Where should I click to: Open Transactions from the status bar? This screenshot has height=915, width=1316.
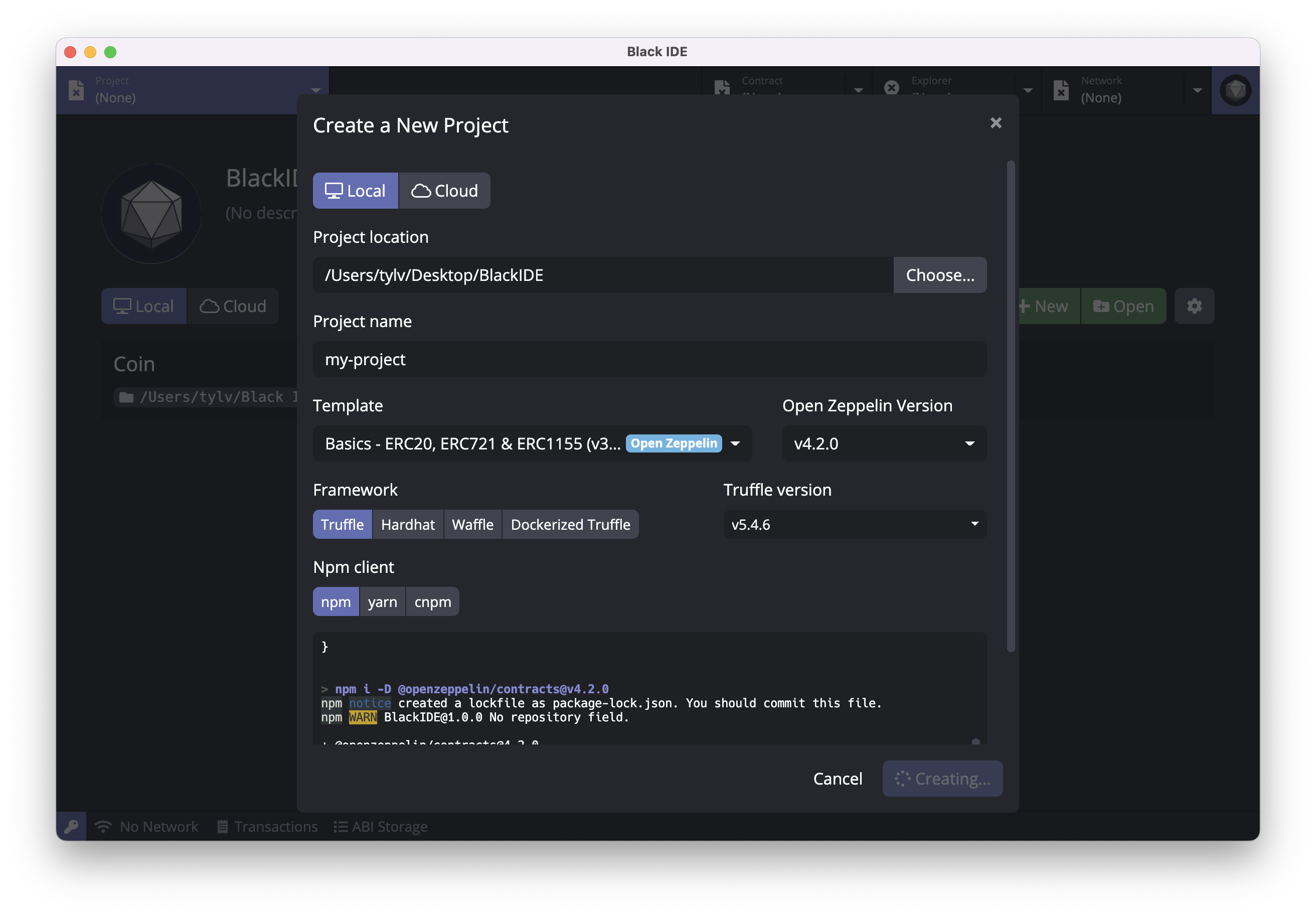(x=267, y=826)
